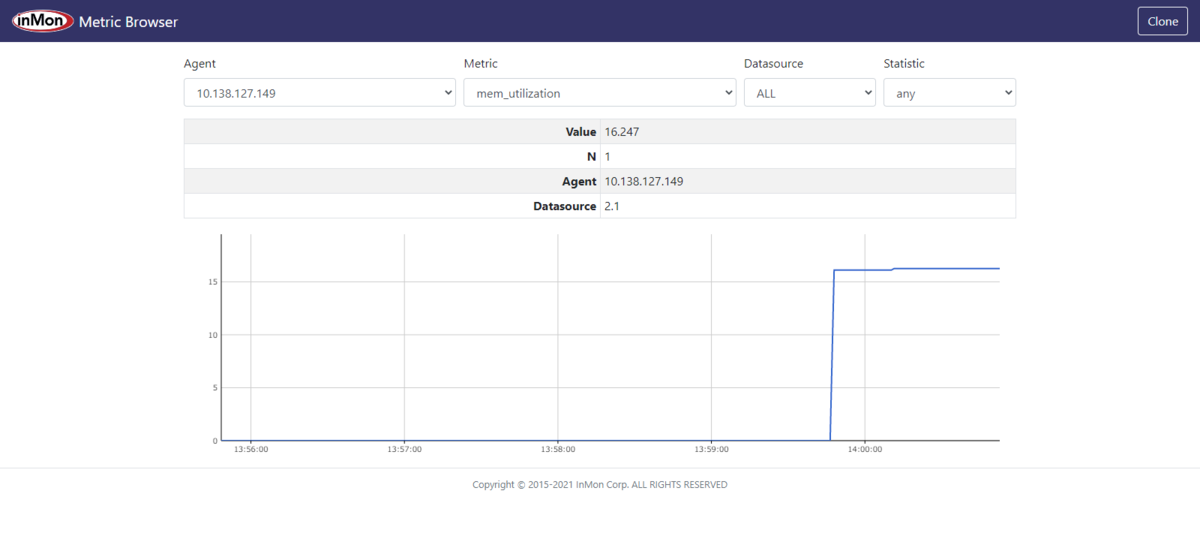Click the Clone button
Viewport: 1200px width, 548px height.
[x=1163, y=21]
